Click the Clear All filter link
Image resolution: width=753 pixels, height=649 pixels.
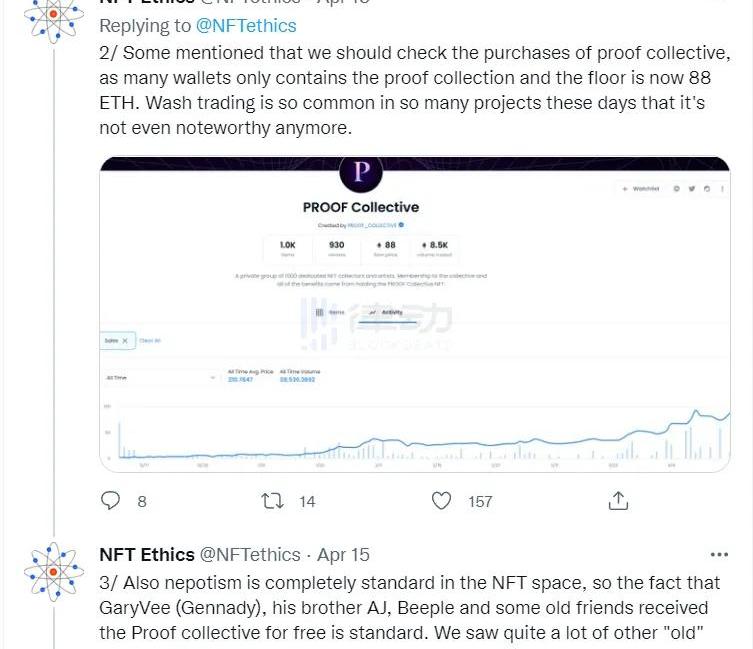click(149, 341)
